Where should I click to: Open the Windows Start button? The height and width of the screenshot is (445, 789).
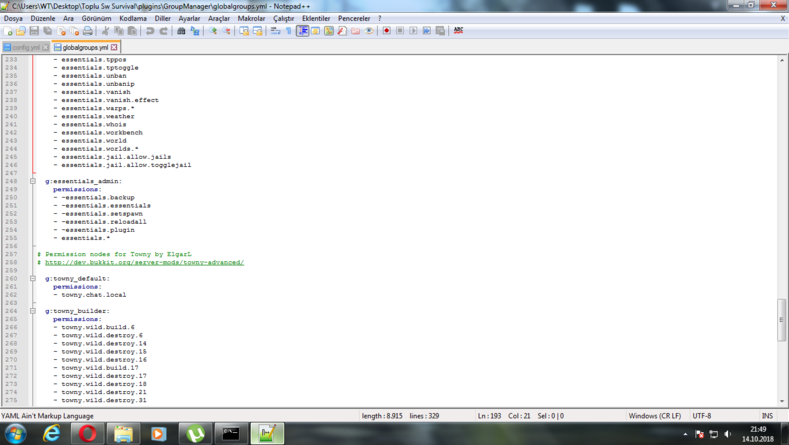15,433
